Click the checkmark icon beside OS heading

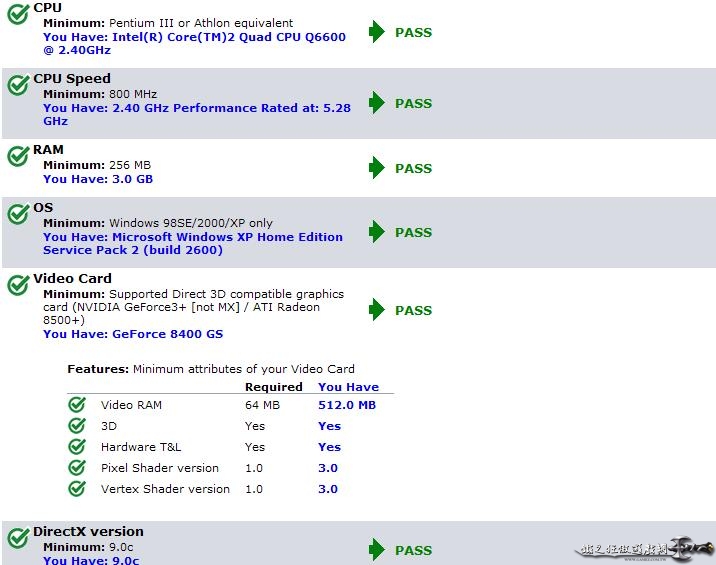(18, 214)
